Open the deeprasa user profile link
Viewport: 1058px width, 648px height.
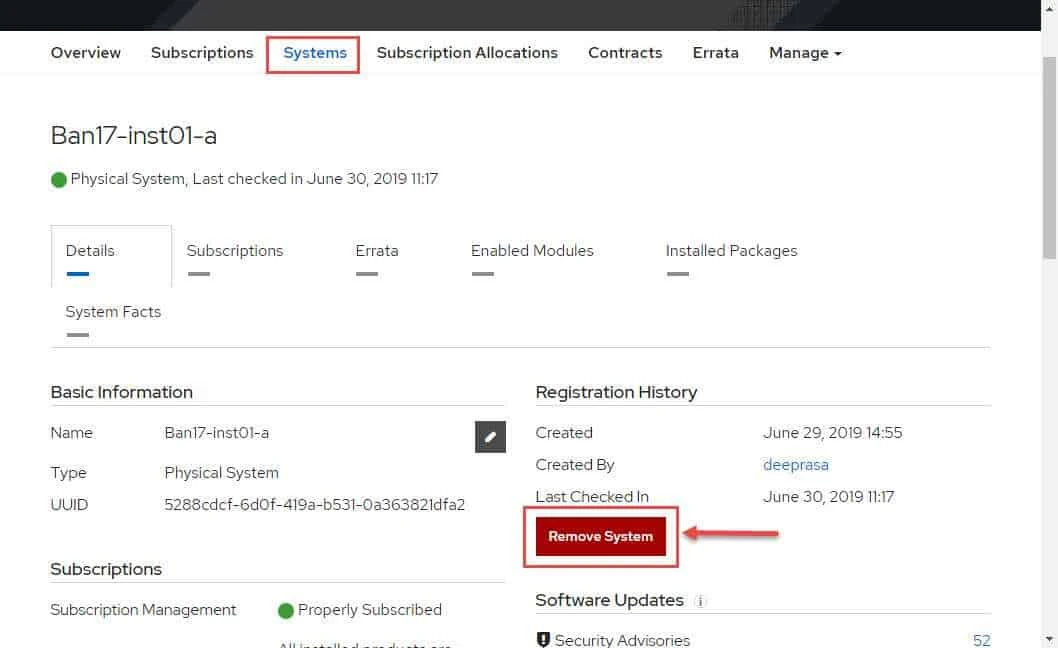pyautogui.click(x=796, y=464)
